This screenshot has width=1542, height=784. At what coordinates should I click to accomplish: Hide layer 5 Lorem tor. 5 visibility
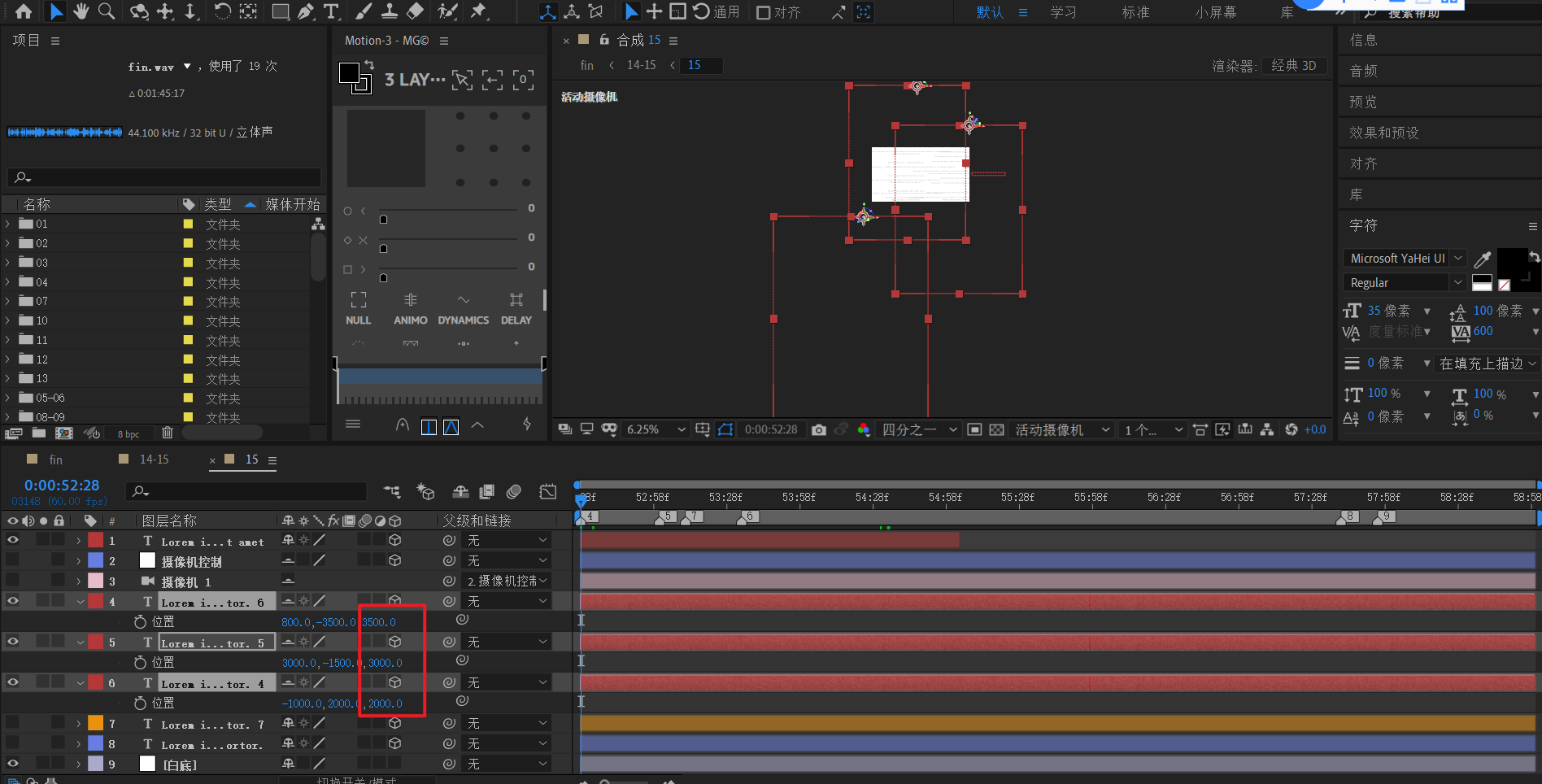point(13,642)
